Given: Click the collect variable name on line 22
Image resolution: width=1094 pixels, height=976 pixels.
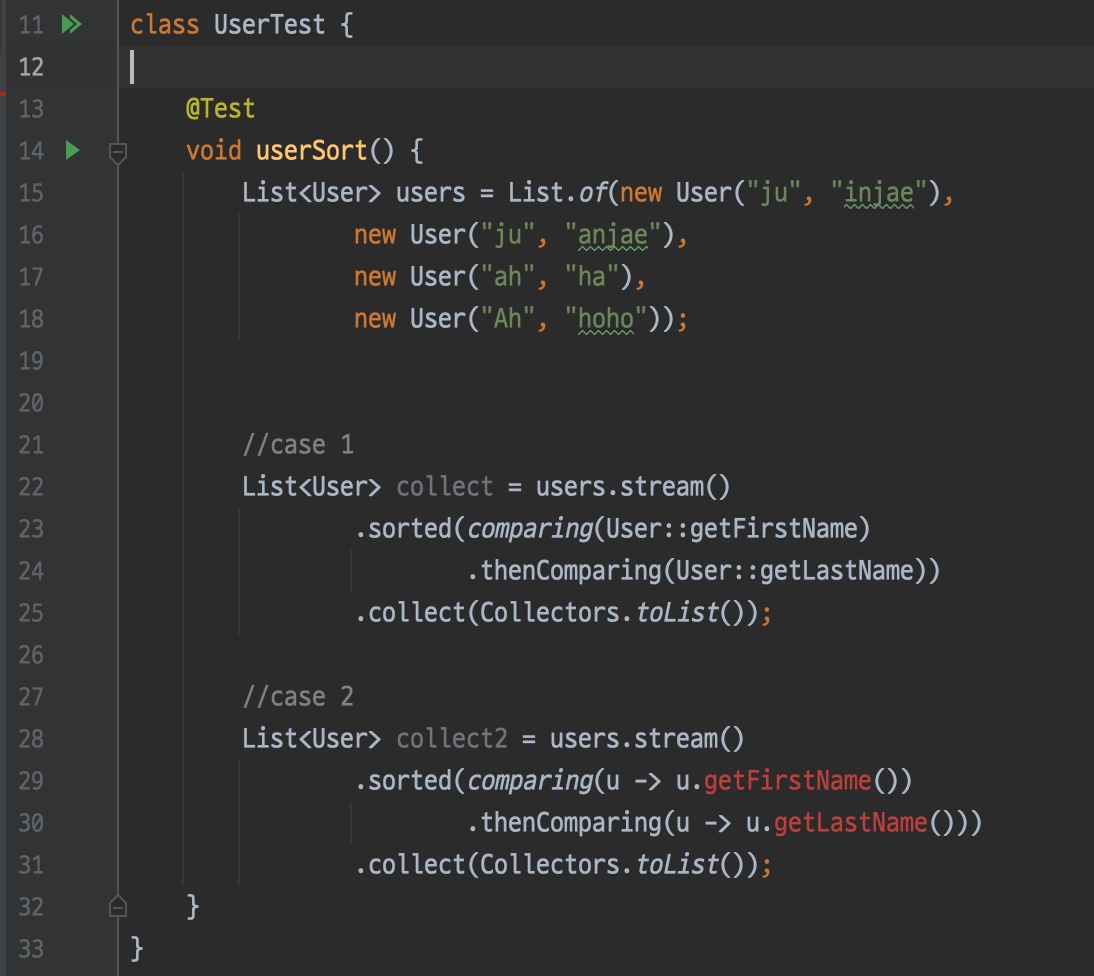Looking at the screenshot, I should tap(444, 486).
